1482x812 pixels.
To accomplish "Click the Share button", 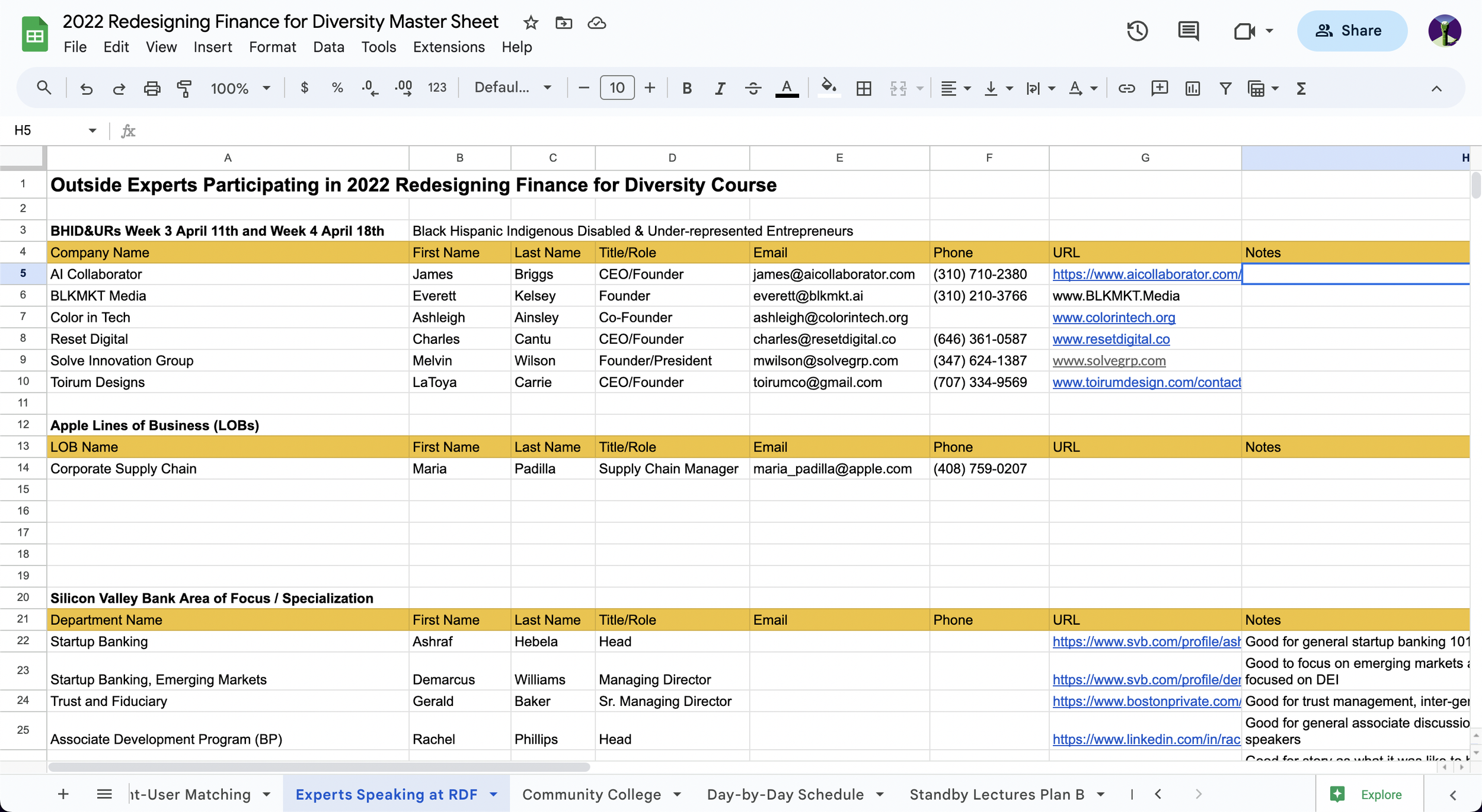I will [x=1352, y=31].
